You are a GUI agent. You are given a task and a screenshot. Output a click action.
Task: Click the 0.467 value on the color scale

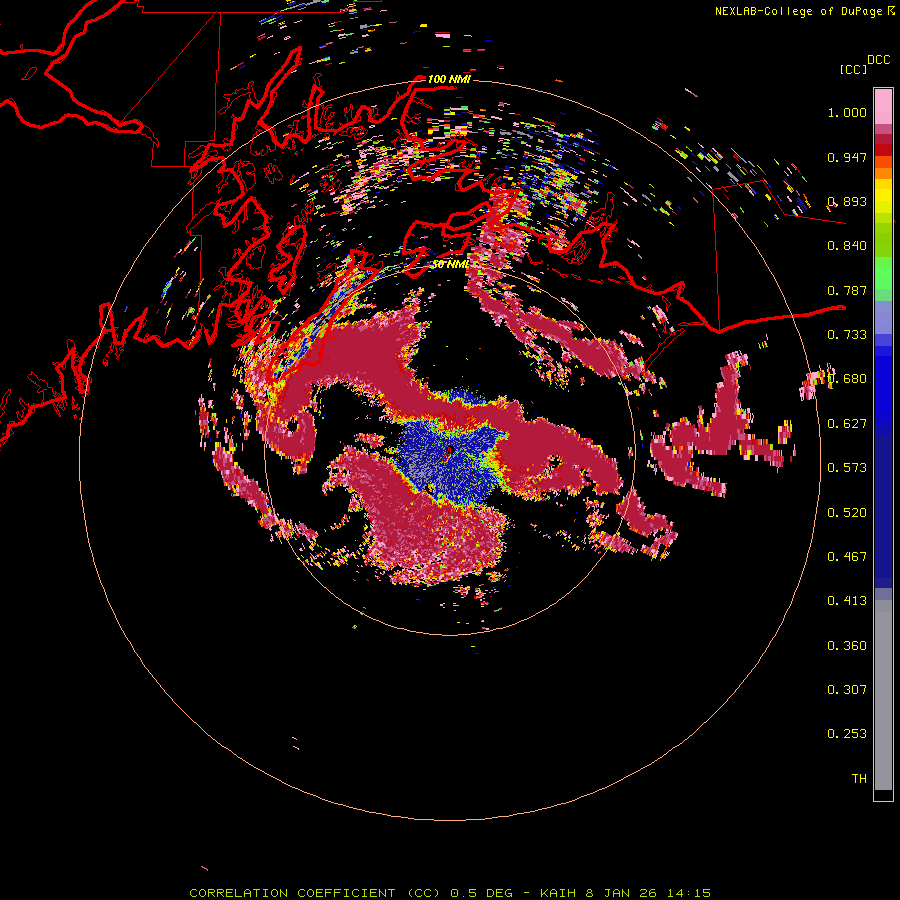[x=847, y=557]
